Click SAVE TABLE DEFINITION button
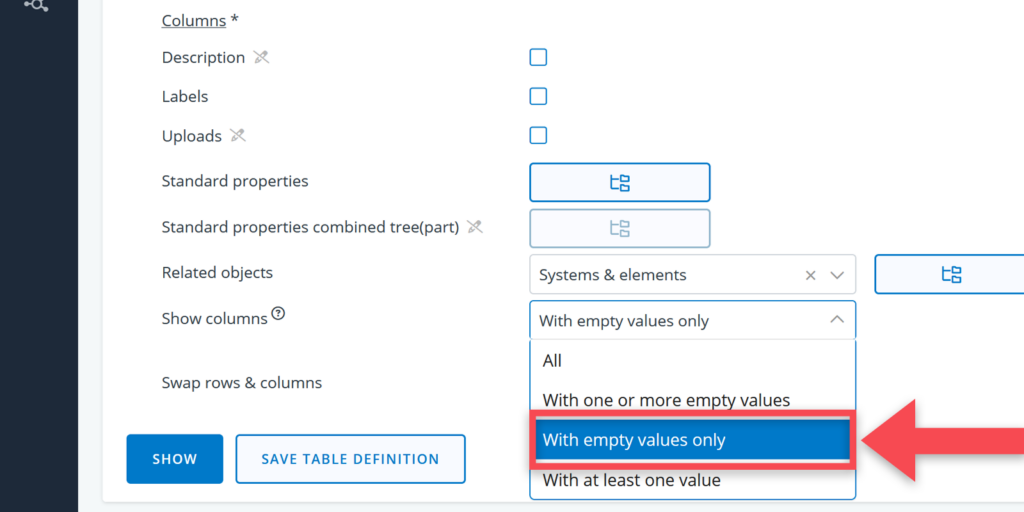The image size is (1024, 512). tap(350, 459)
